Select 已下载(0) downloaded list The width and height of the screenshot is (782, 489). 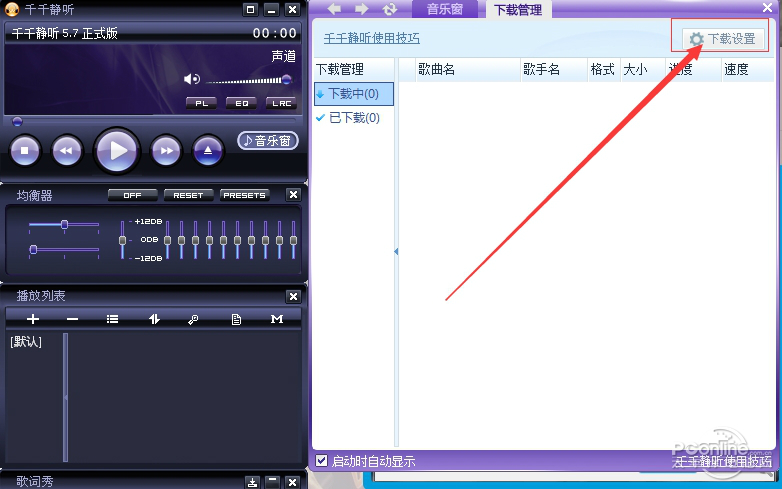[x=354, y=118]
